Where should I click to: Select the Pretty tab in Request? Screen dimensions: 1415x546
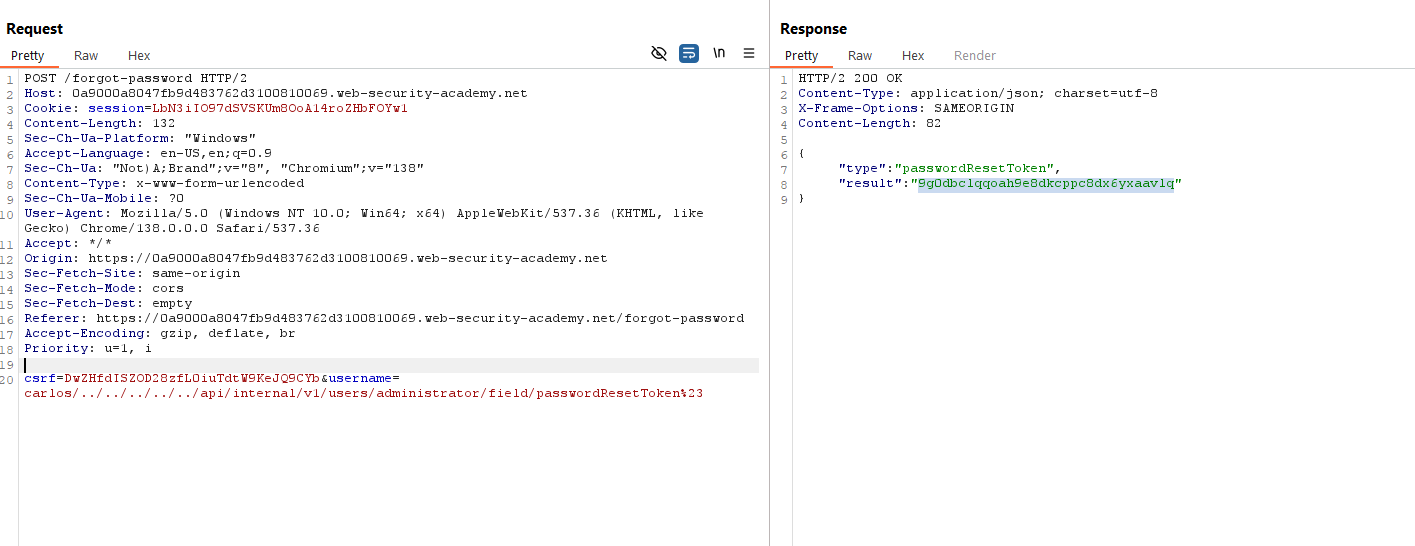28,56
